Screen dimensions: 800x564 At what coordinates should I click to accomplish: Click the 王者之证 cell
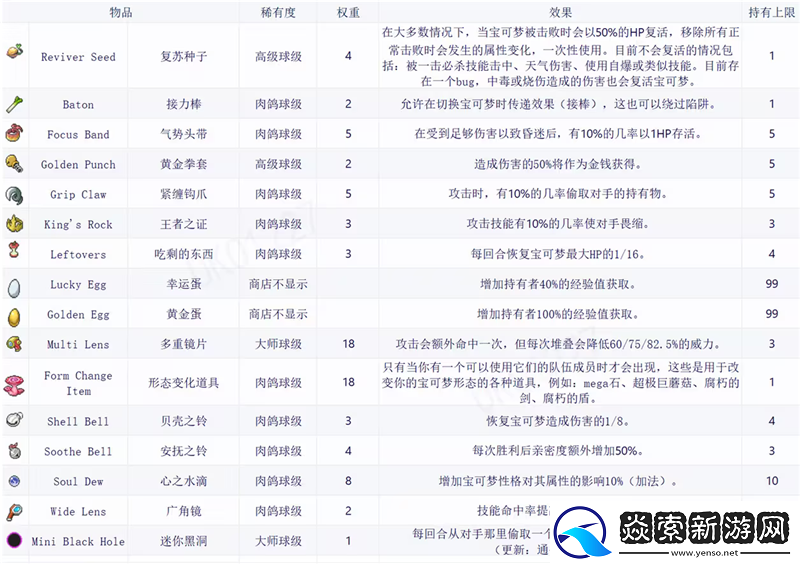tap(184, 224)
